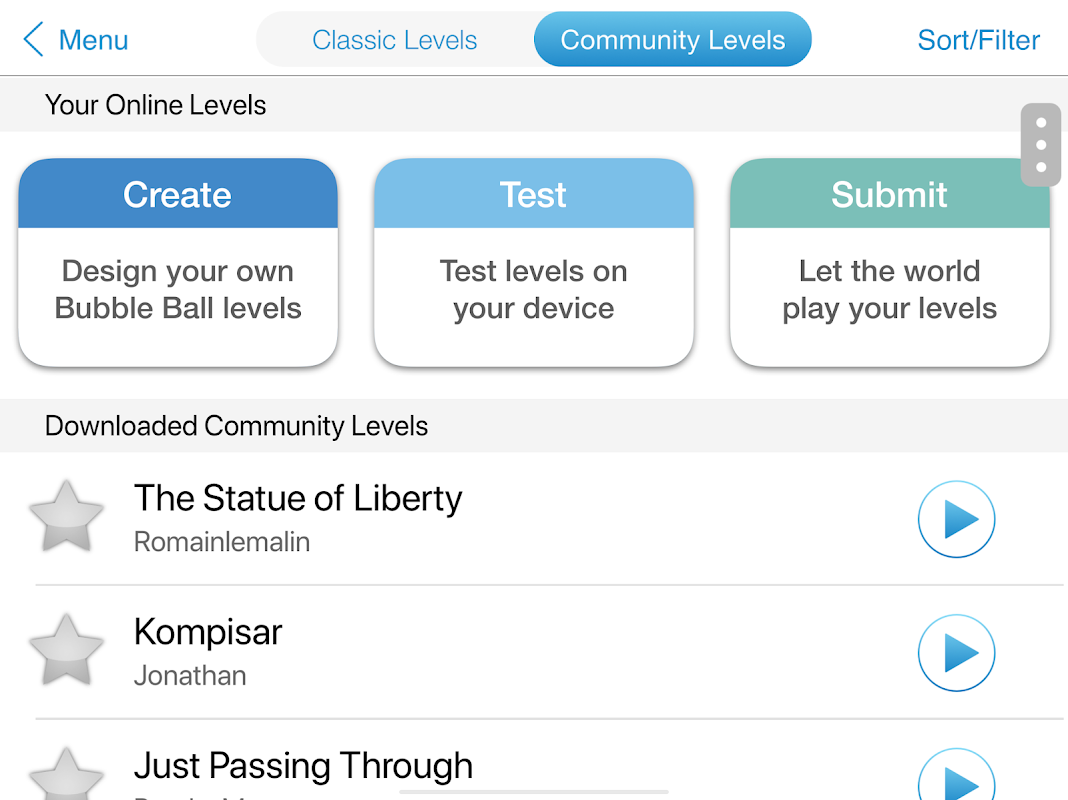Toggle the star next to Kompisar
Screen dimensions: 1068x800
tap(67, 651)
